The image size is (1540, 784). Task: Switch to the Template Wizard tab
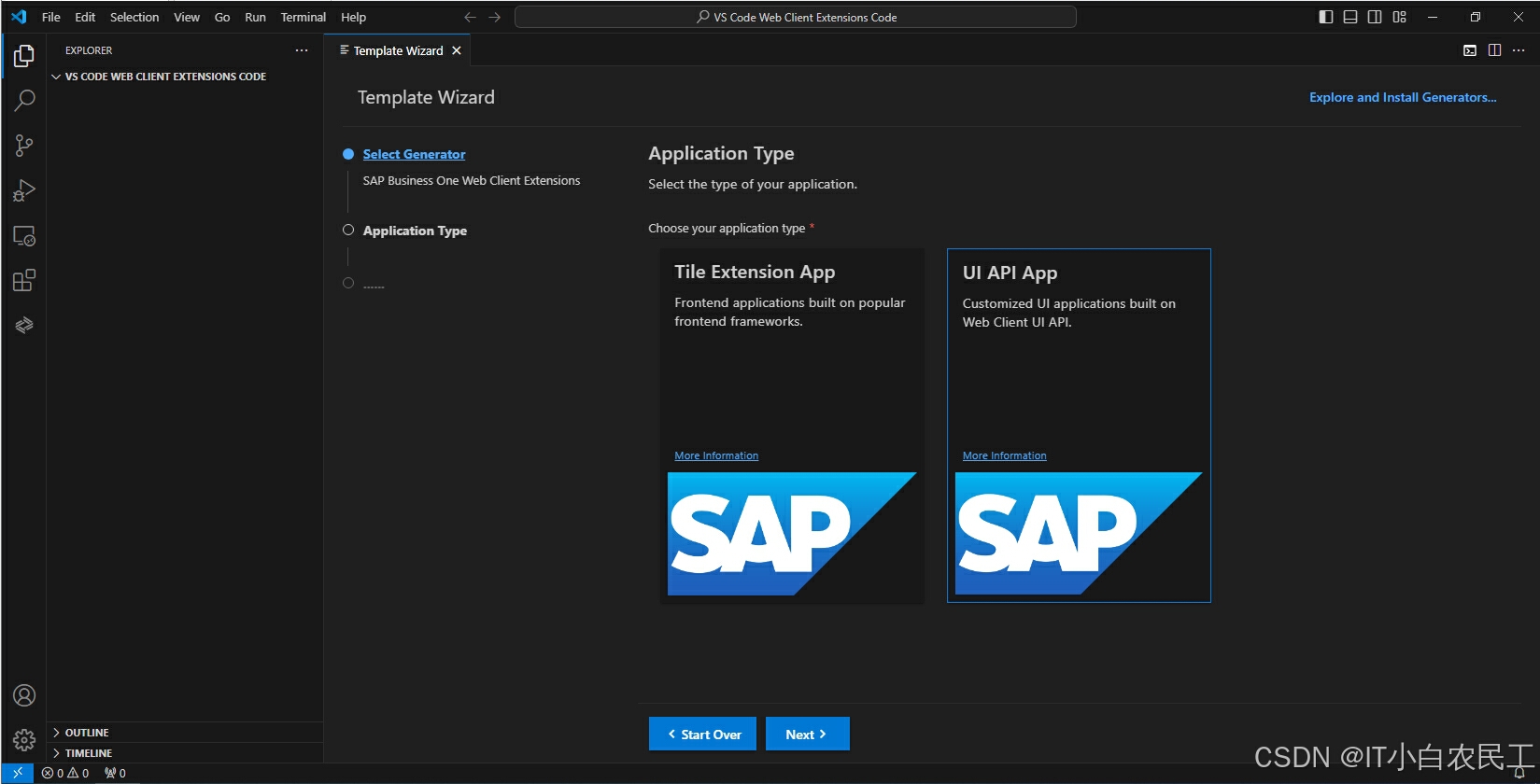tap(398, 50)
